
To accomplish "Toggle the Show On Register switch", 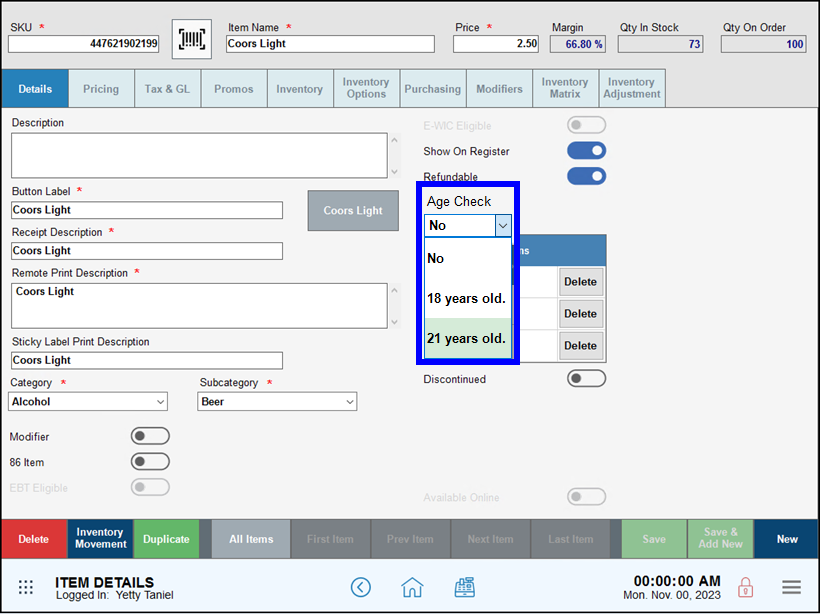I will tap(586, 151).
